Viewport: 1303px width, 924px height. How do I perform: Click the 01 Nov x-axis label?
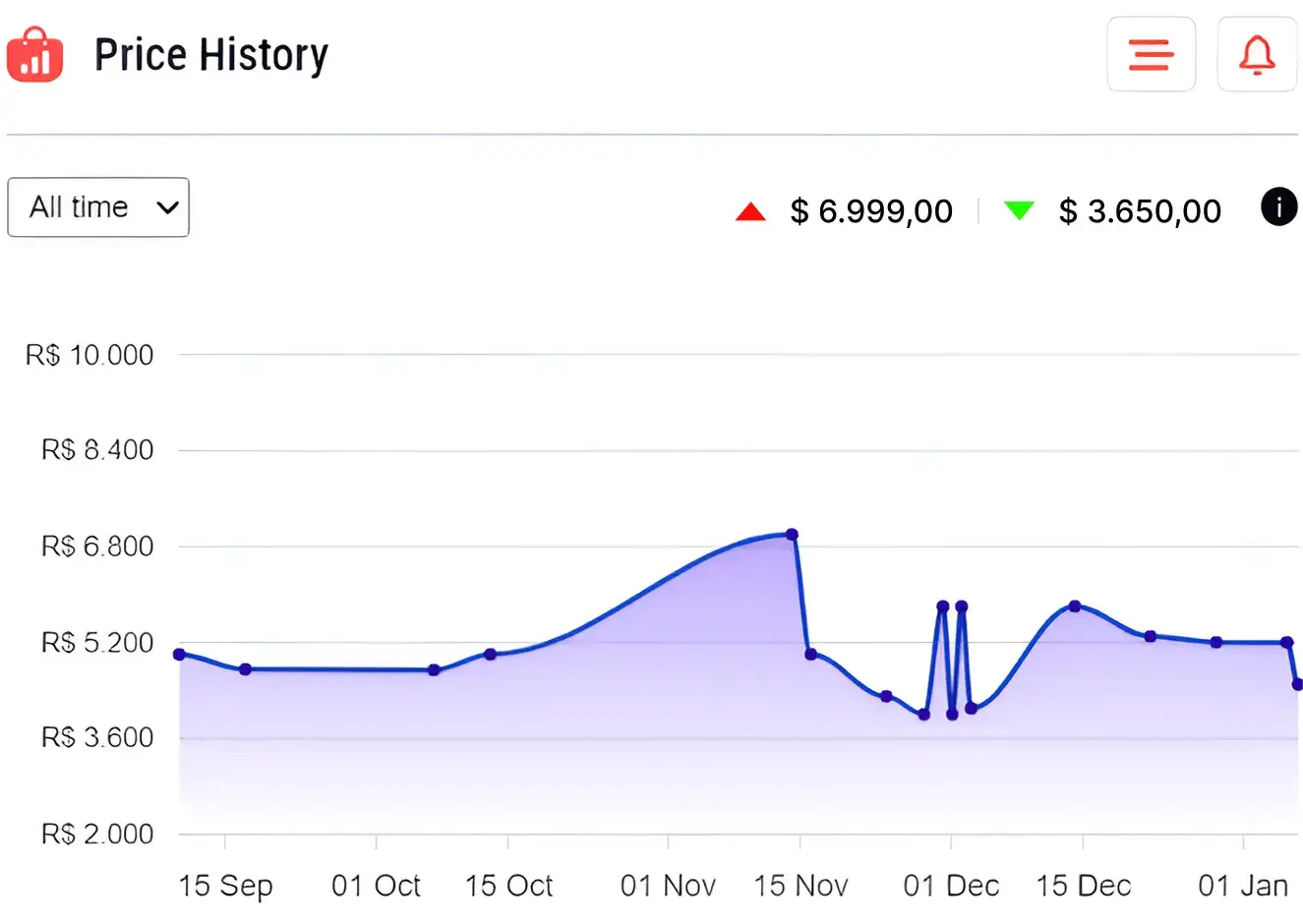[x=668, y=886]
